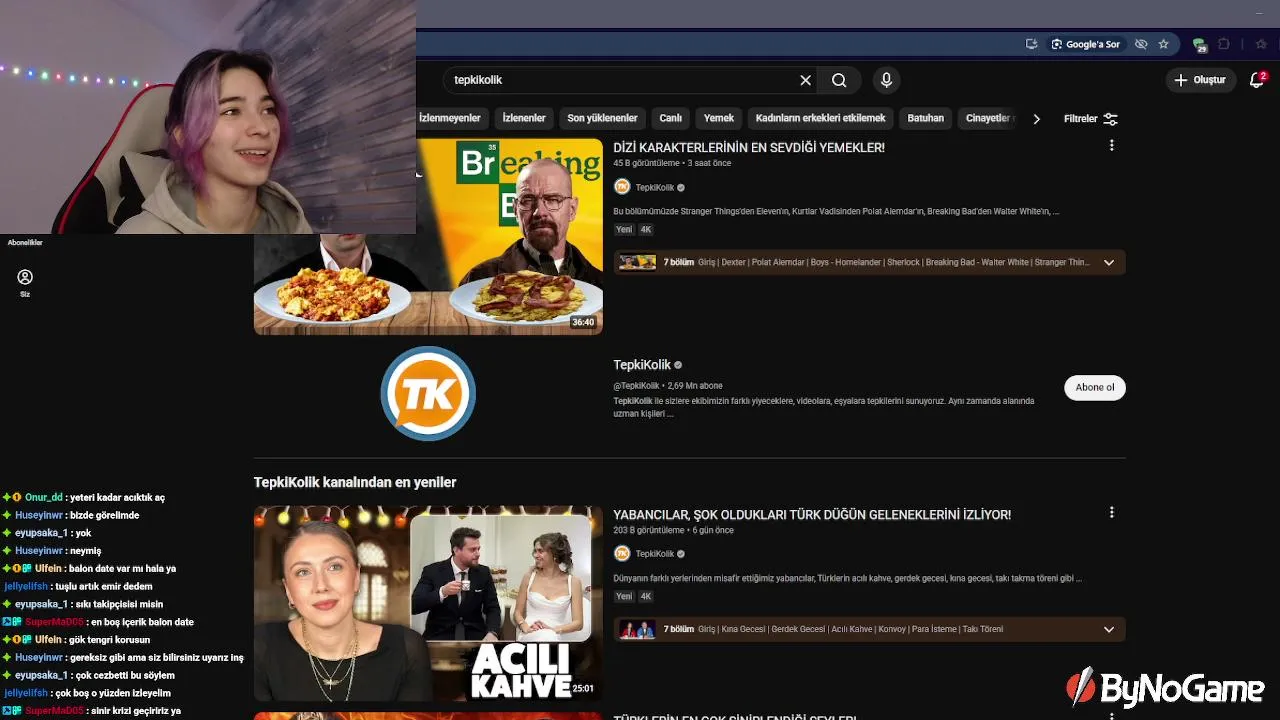Open the Siz profile icon in sidebar

coord(25,283)
